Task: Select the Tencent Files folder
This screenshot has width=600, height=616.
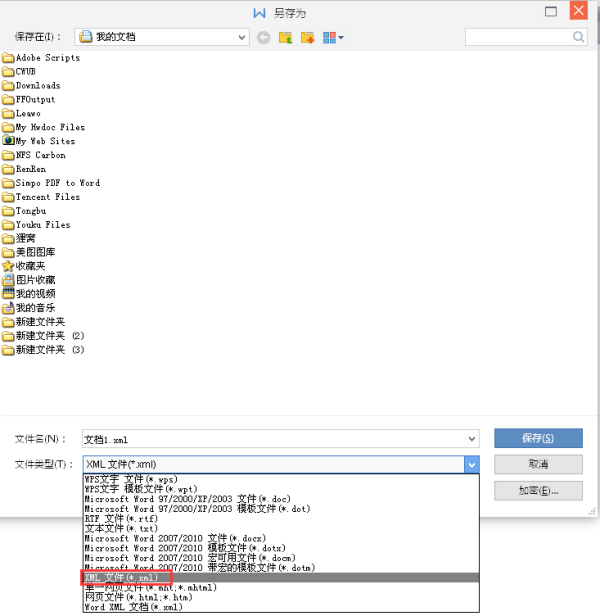Action: pos(41,197)
